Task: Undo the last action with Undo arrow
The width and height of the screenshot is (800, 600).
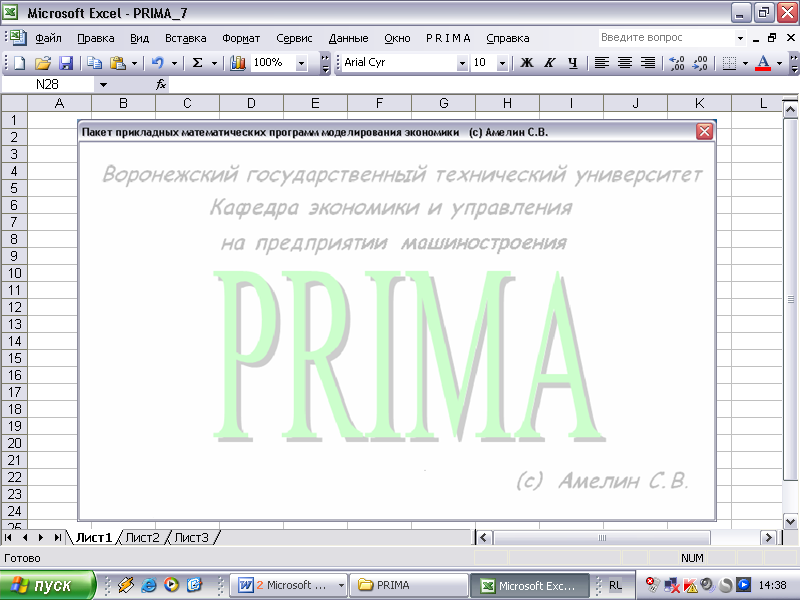Action: click(x=158, y=63)
